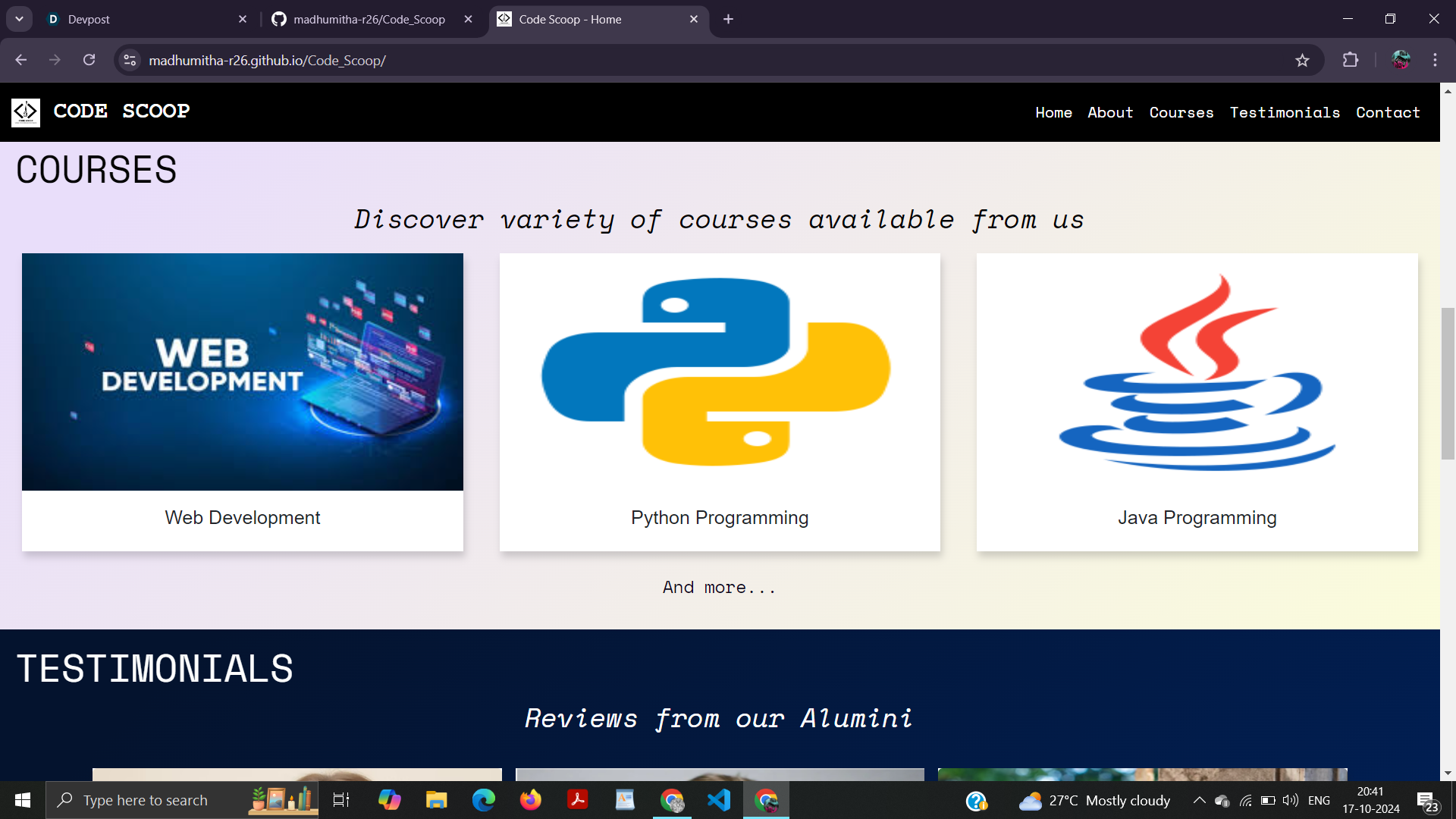Launch Visual Studio Code from the taskbar

719,800
